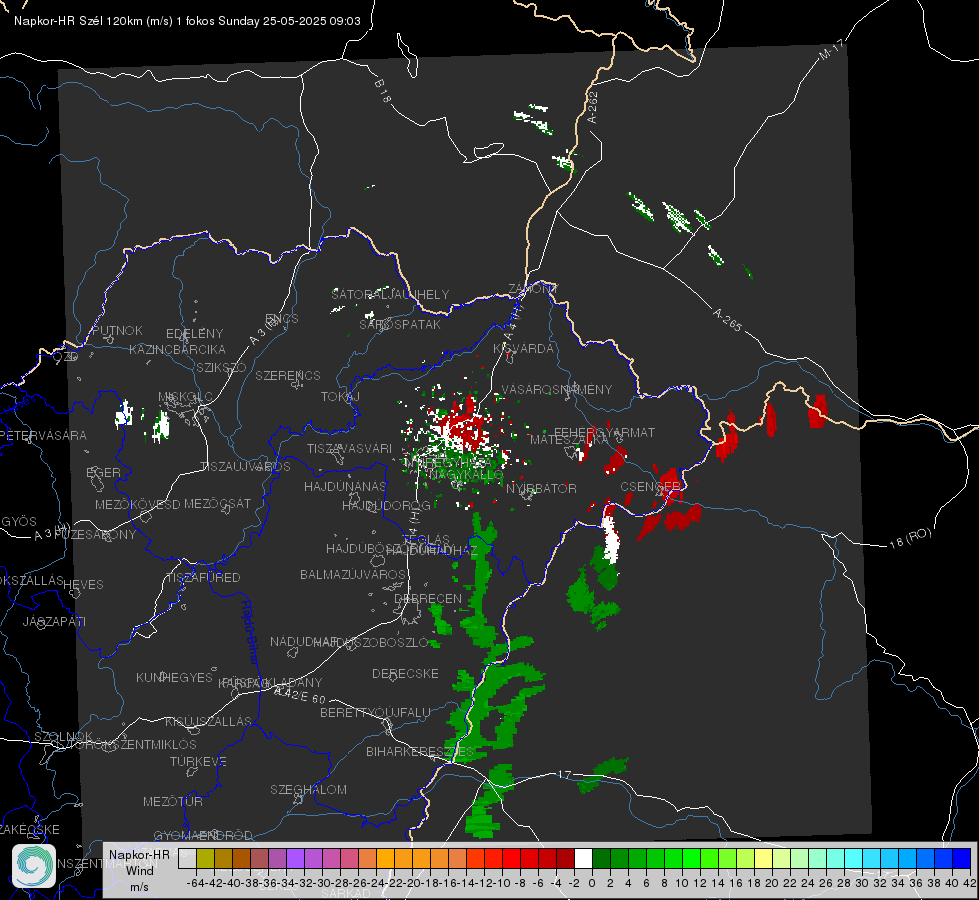Click the B 18 road label
The height and width of the screenshot is (900, 979).
[383, 91]
